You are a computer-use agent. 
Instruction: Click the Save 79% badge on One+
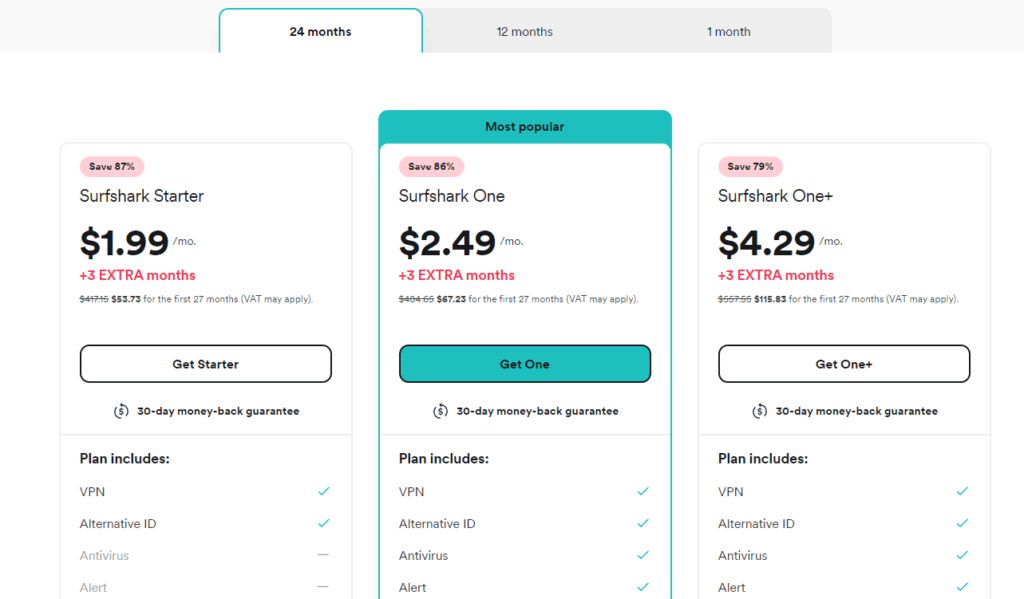750,167
